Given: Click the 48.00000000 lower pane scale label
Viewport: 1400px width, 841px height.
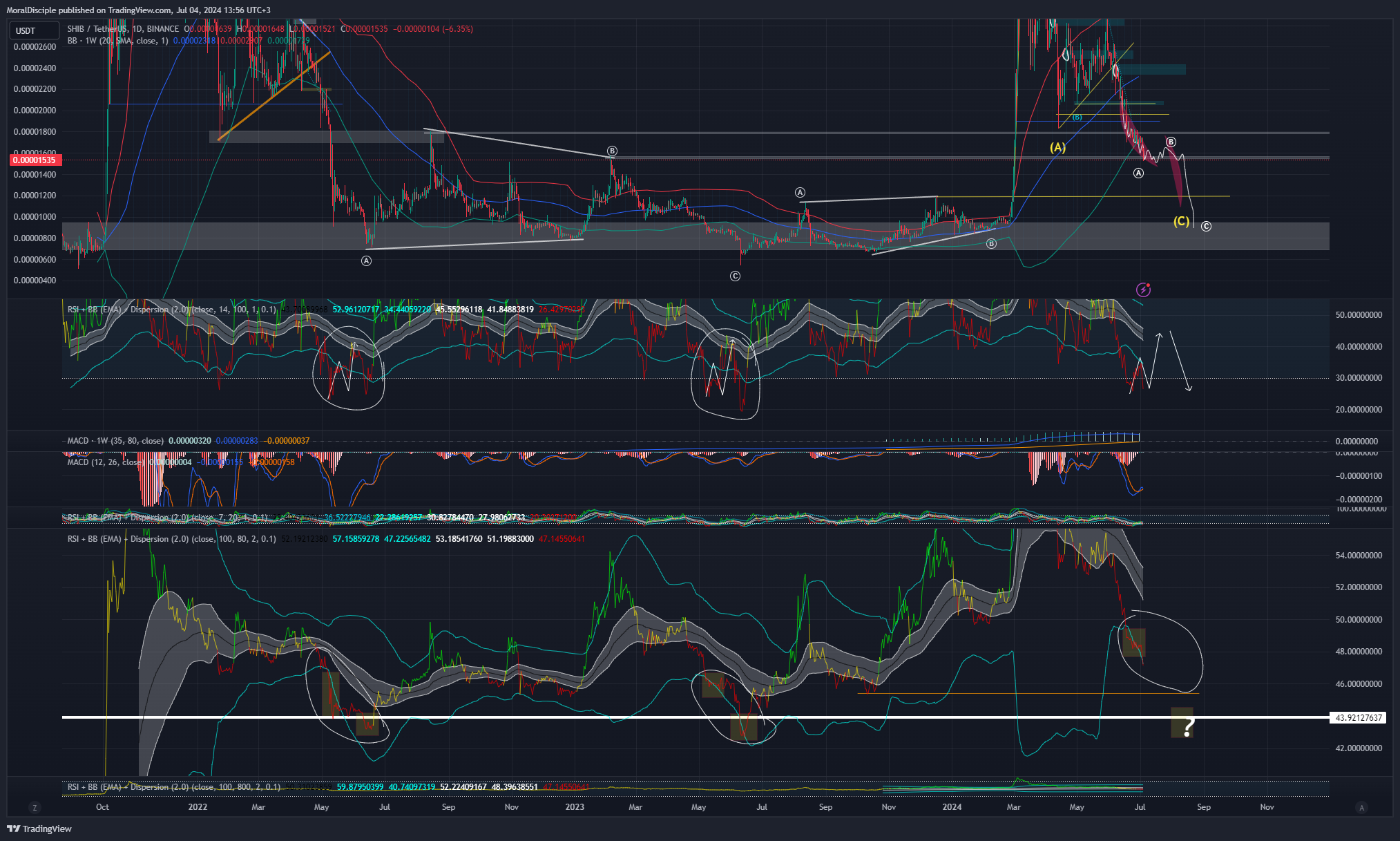Looking at the screenshot, I should pyautogui.click(x=1359, y=652).
